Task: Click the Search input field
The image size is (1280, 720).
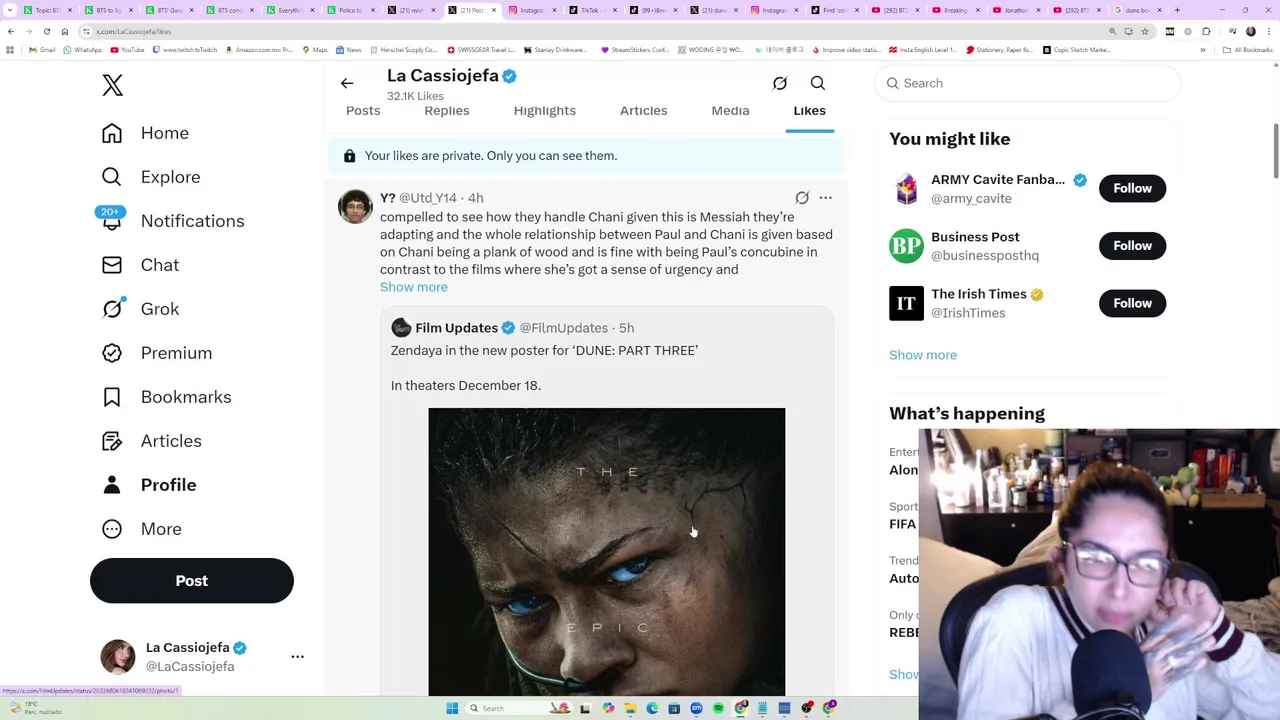Action: [1028, 83]
